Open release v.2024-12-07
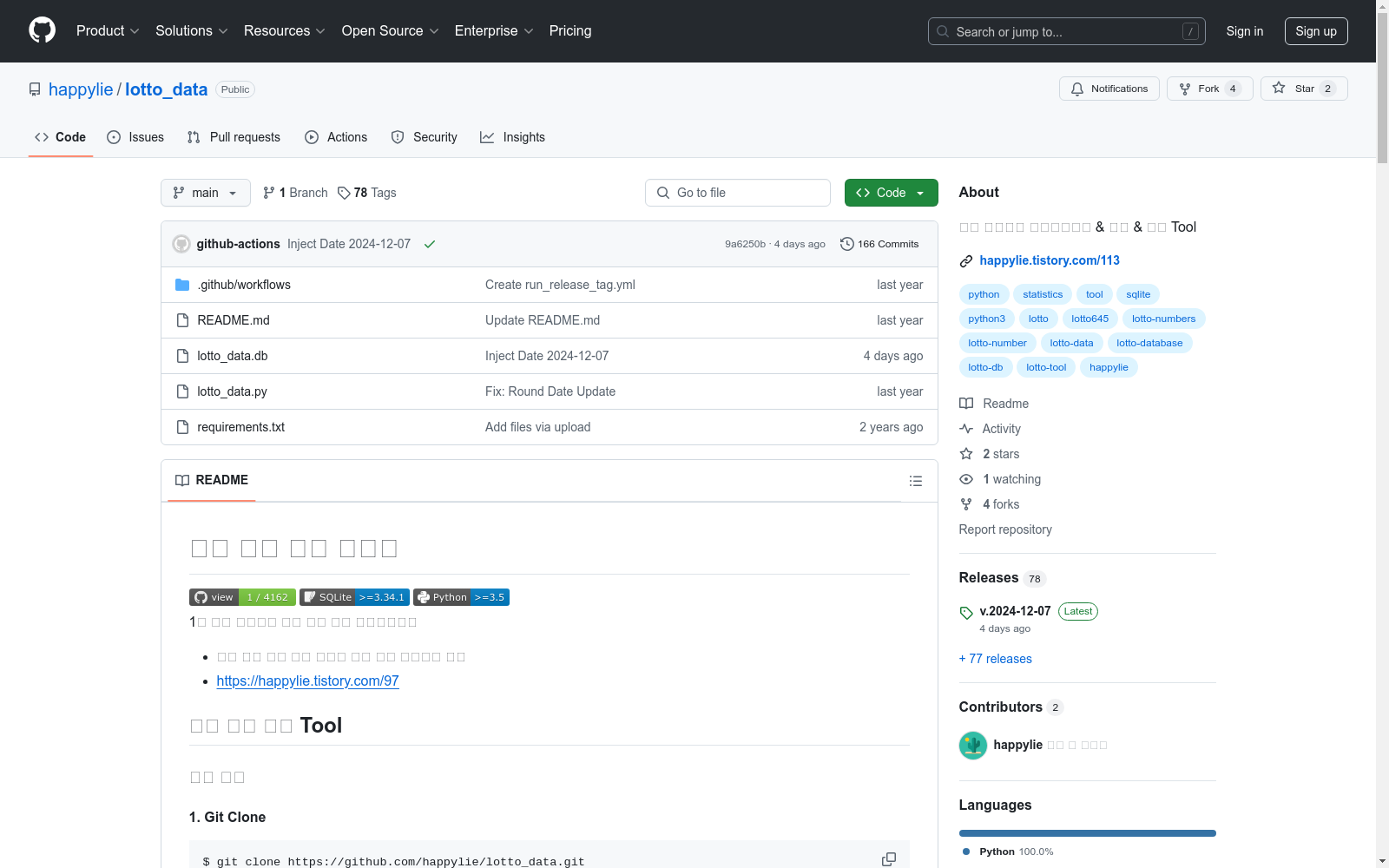Screen dimensions: 1389x868 tap(1015, 611)
